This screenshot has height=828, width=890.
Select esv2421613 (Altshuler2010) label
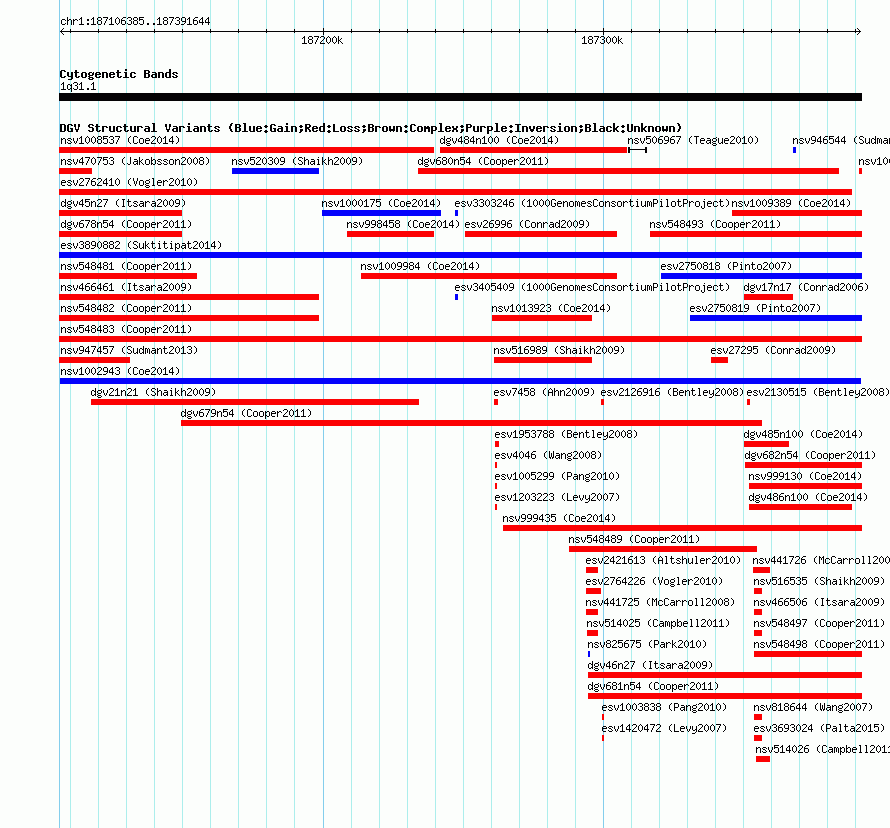click(x=663, y=560)
